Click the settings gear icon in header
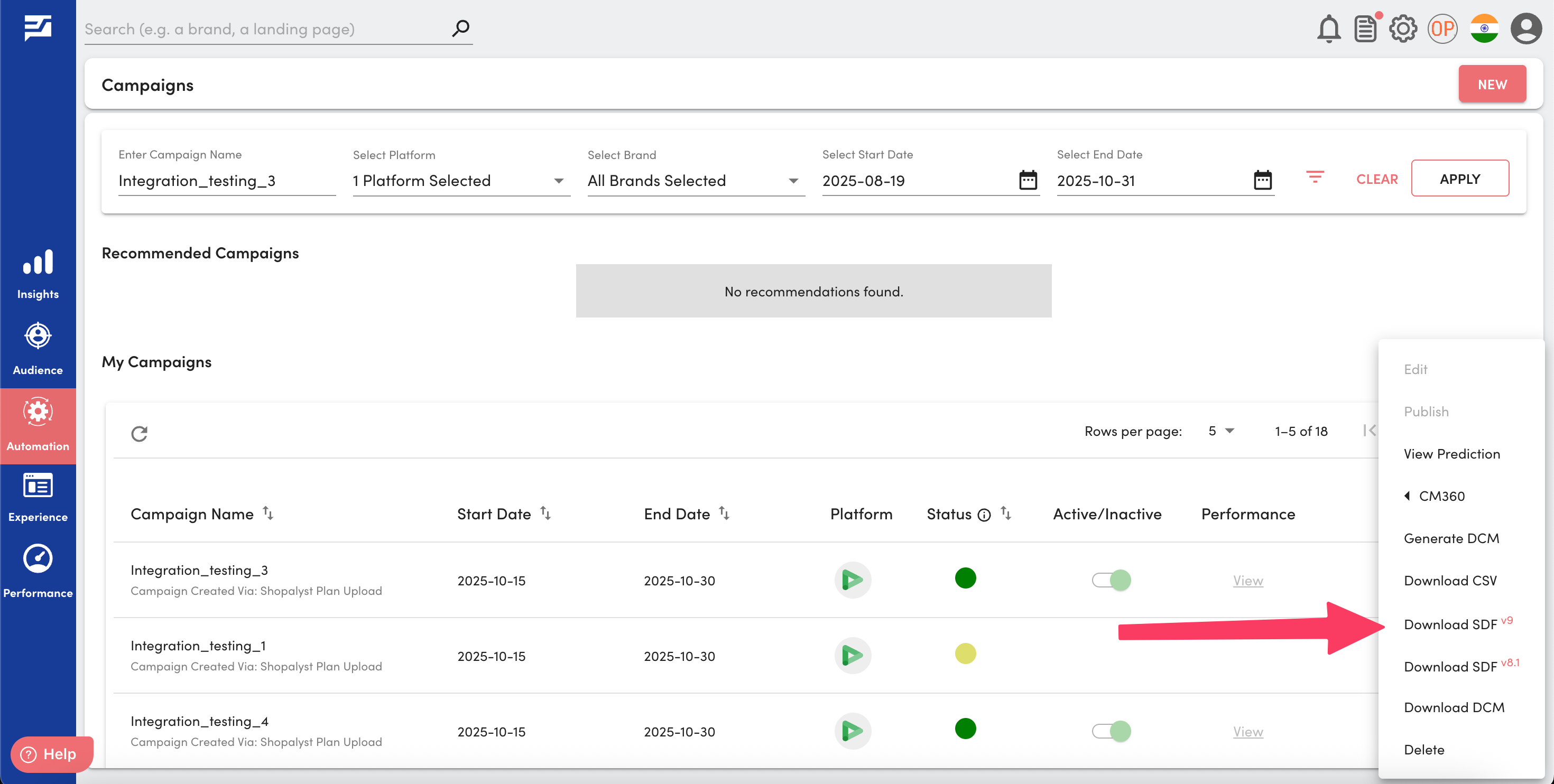 (1403, 29)
